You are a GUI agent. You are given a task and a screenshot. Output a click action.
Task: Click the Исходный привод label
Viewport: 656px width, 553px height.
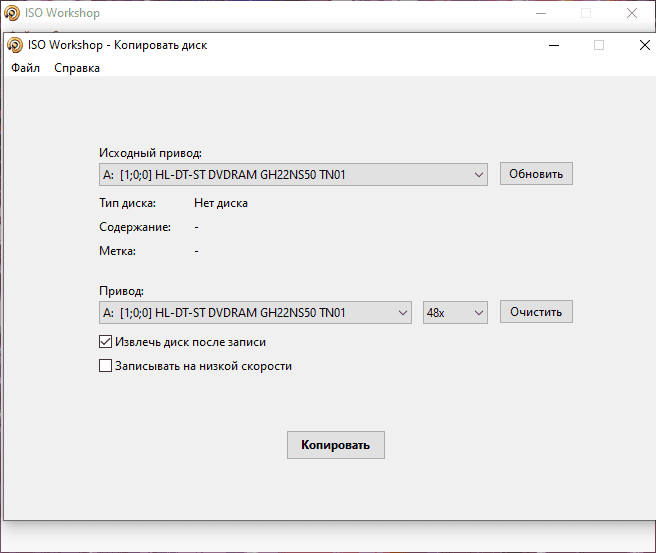click(x=150, y=153)
